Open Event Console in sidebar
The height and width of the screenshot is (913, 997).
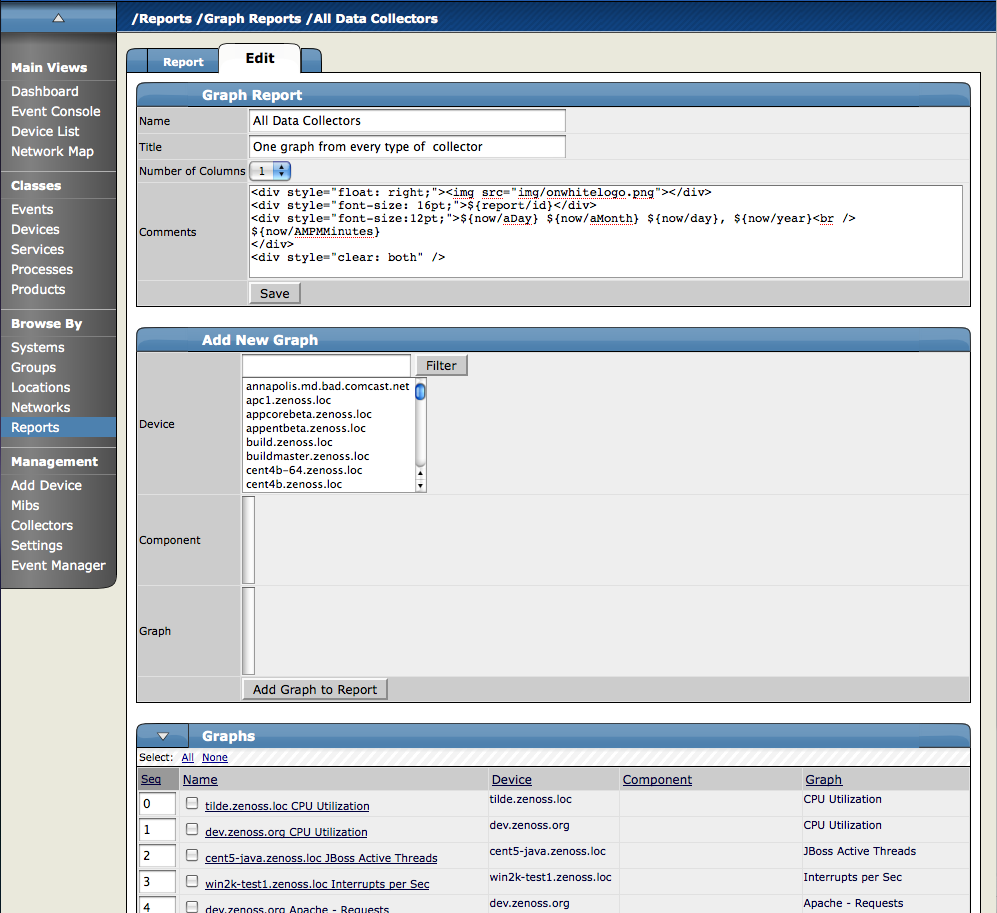56,111
